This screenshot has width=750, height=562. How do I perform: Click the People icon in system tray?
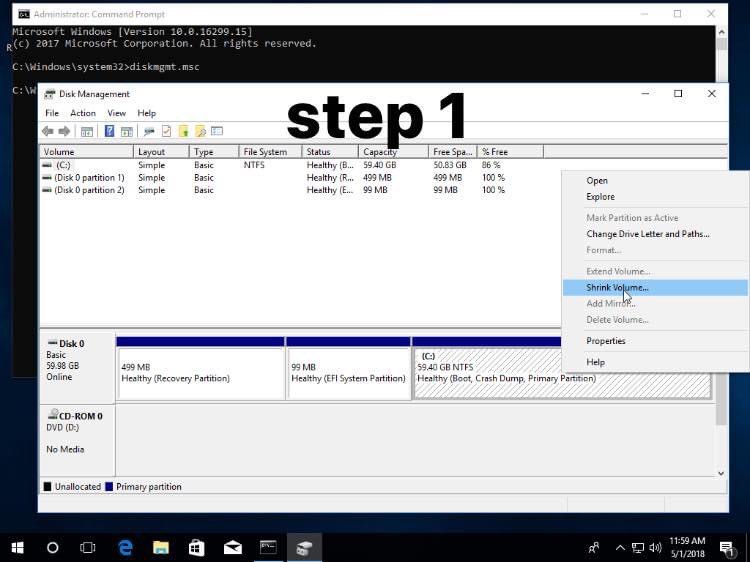tap(594, 548)
